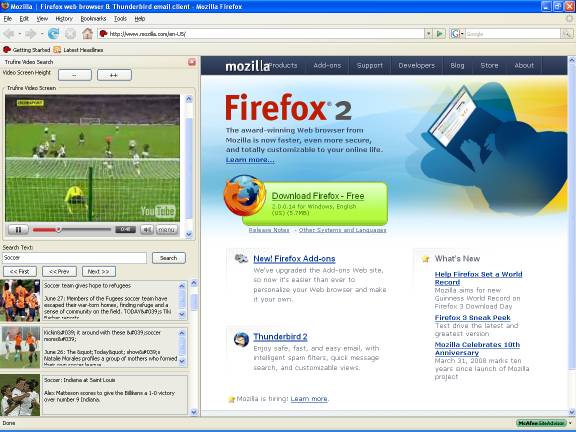Open the Home page icon
The image size is (576, 432).
[87, 33]
